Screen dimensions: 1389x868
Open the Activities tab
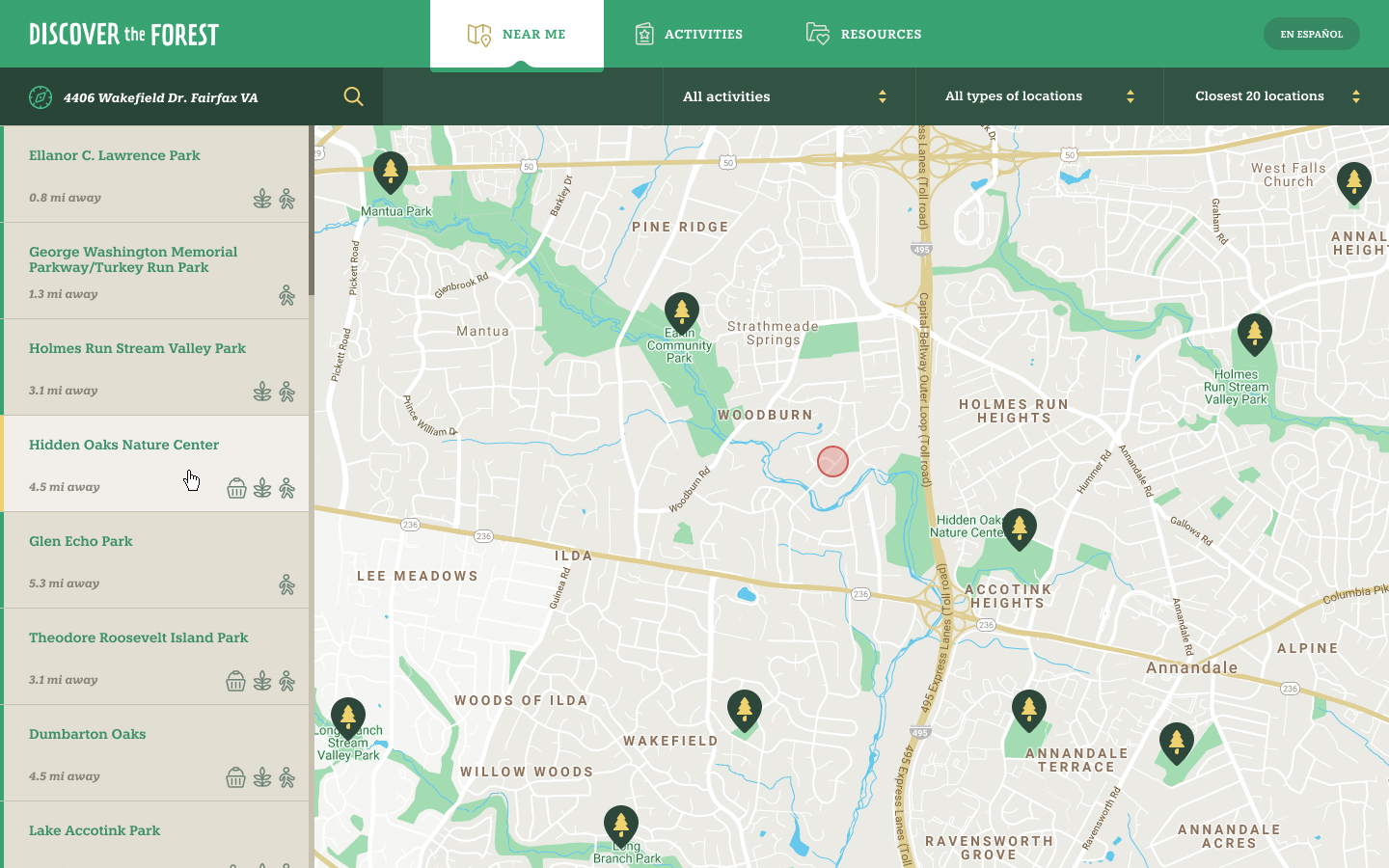tap(689, 35)
